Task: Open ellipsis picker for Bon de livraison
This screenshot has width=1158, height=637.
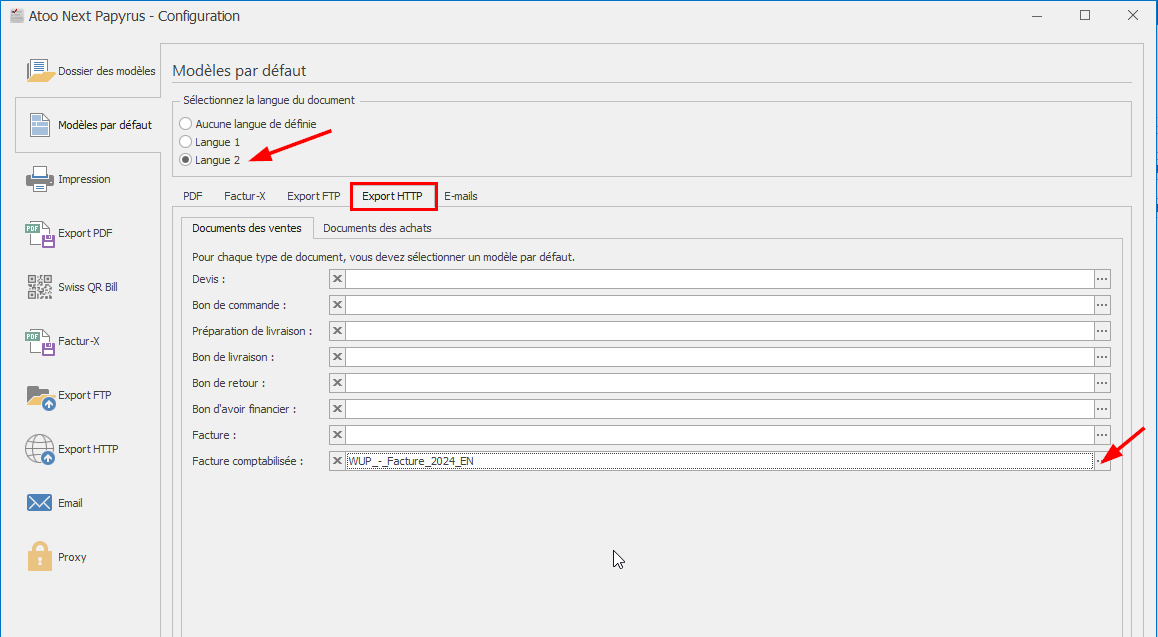Action: (1102, 357)
